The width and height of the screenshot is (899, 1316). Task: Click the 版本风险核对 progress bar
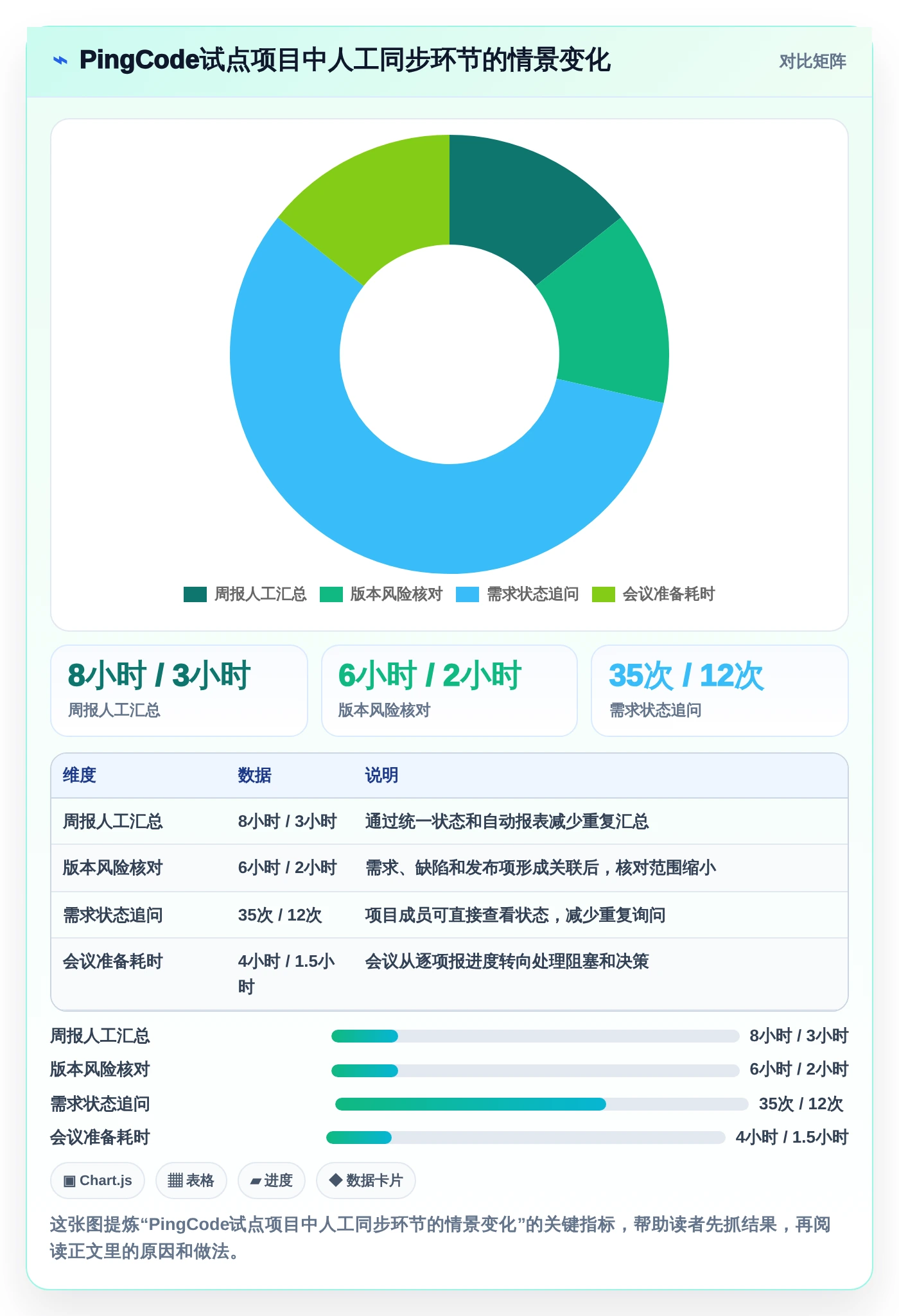(x=535, y=1071)
